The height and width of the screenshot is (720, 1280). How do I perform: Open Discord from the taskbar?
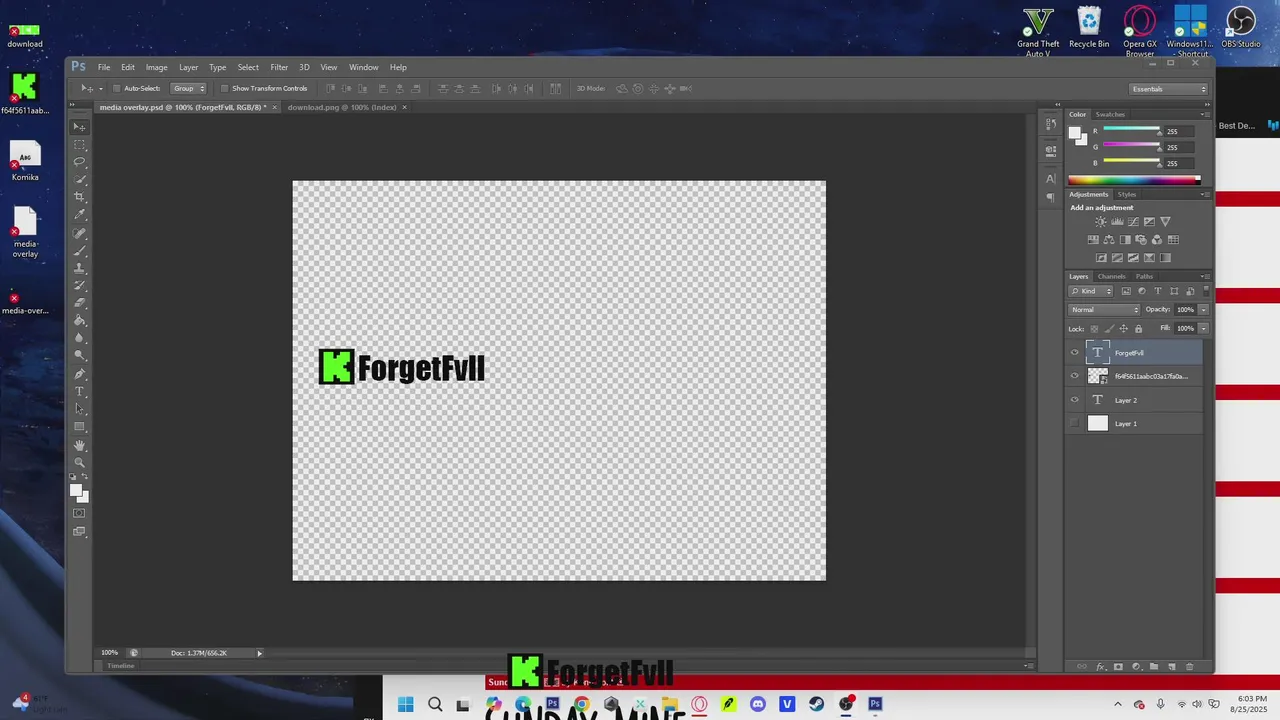click(x=758, y=704)
